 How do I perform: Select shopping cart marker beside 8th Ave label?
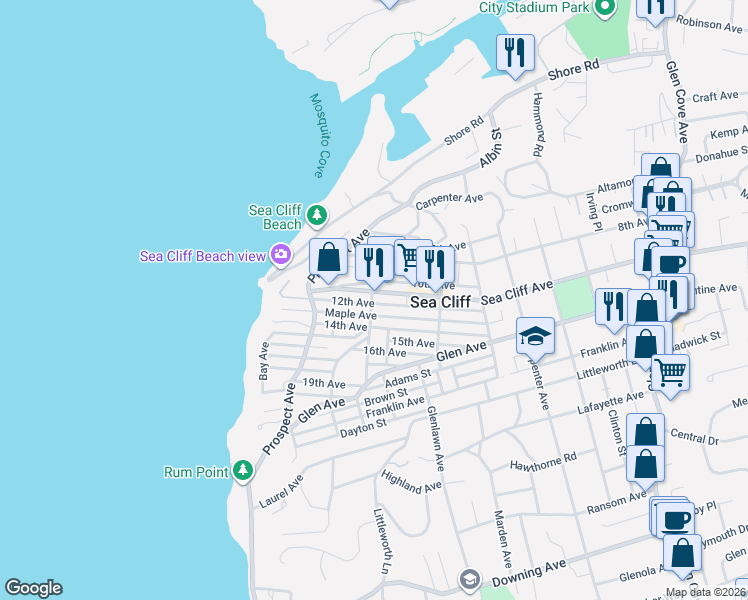667,225
